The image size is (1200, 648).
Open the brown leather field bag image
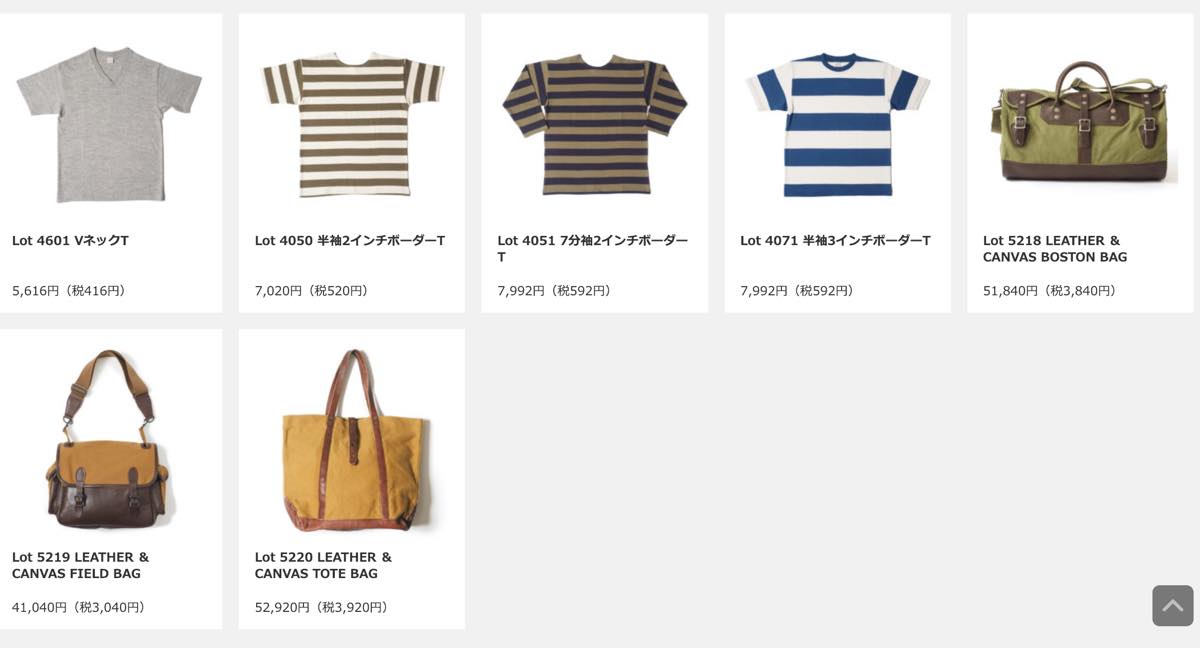[x=109, y=438]
